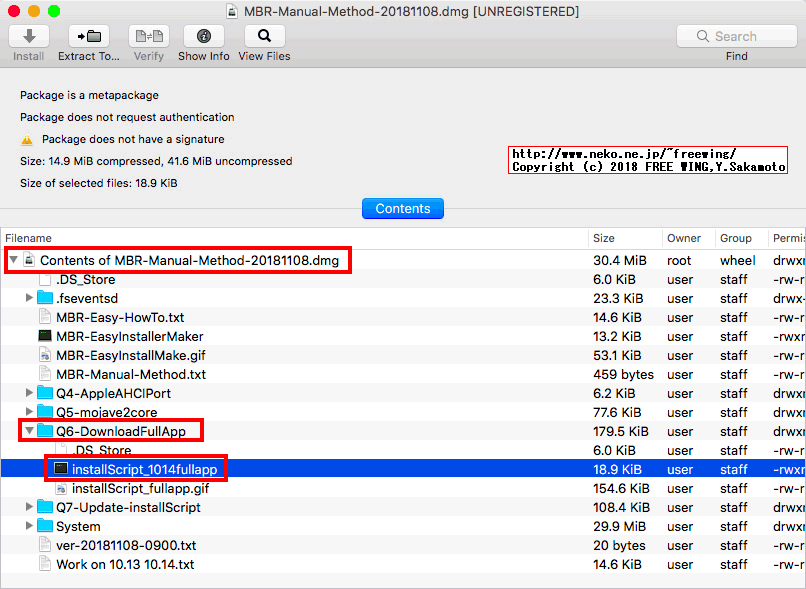Click the Find label under search
Screen dimensions: 806x589
pos(737,57)
